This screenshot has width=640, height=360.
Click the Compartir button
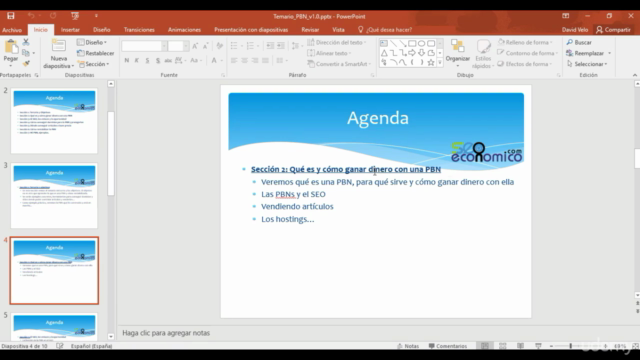click(x=613, y=30)
